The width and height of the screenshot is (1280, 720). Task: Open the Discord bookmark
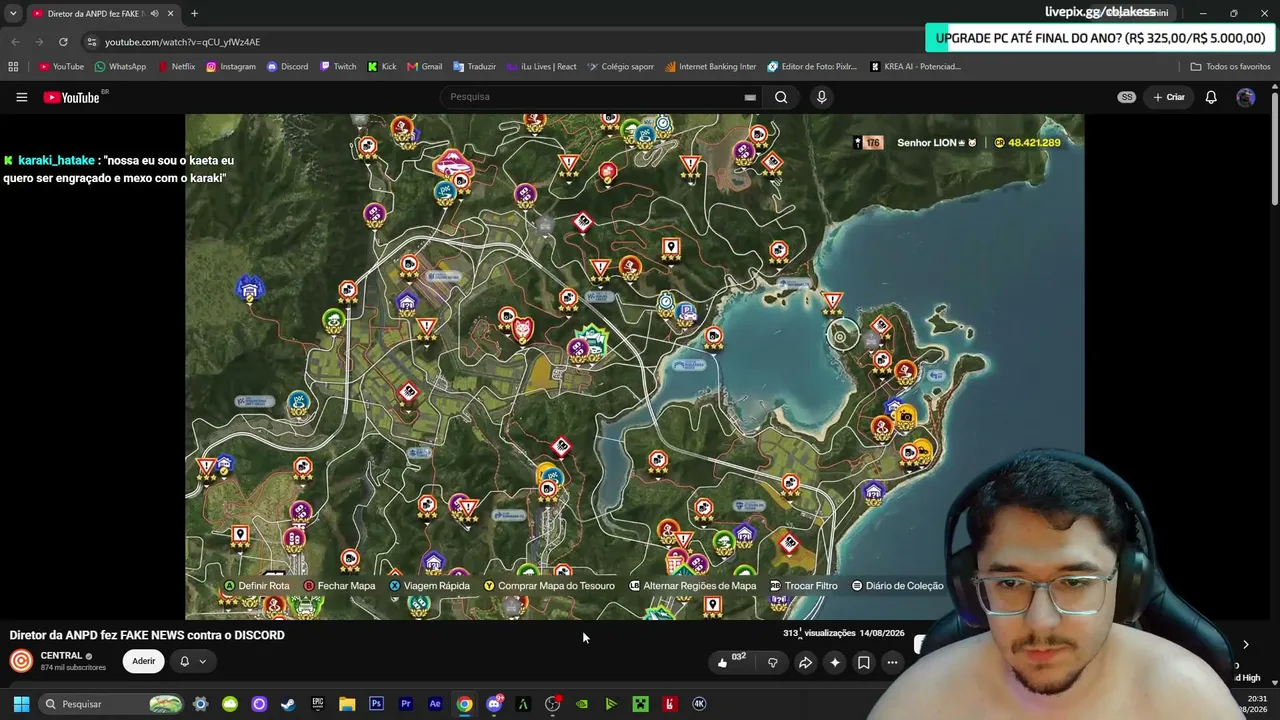288,67
